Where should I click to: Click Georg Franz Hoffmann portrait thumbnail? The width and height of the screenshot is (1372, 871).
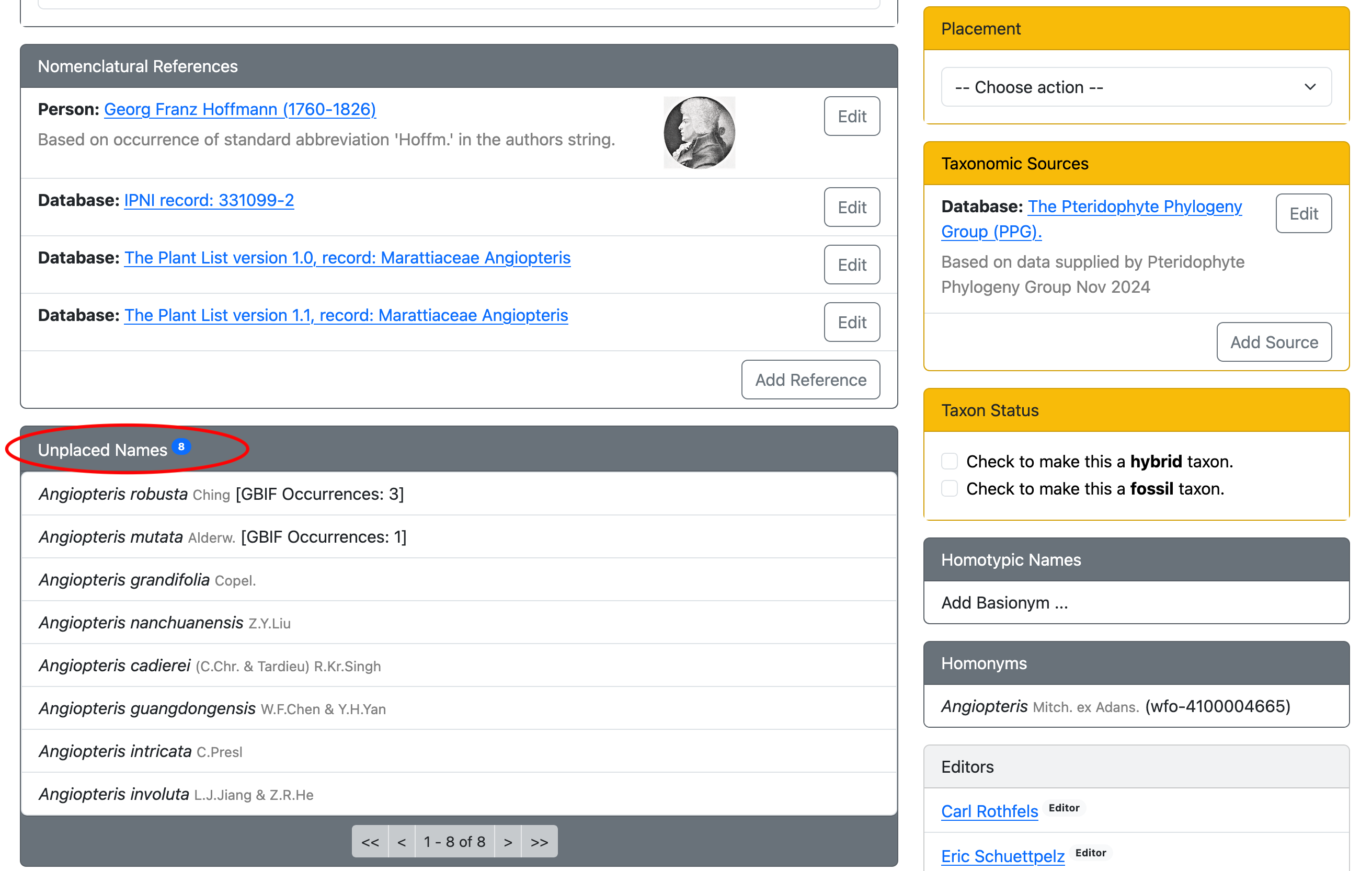[x=699, y=133]
